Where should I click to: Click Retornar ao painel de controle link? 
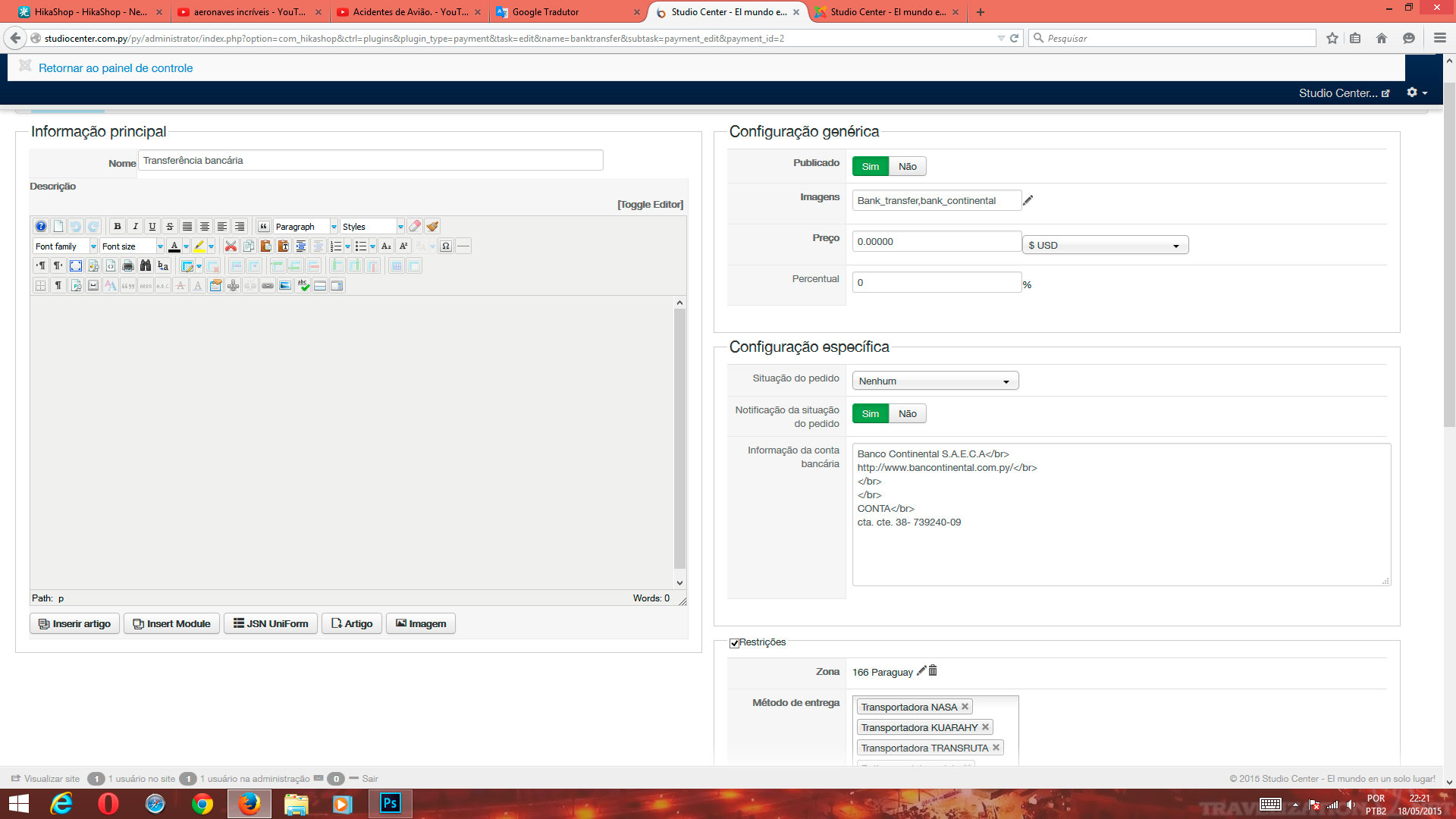point(115,68)
